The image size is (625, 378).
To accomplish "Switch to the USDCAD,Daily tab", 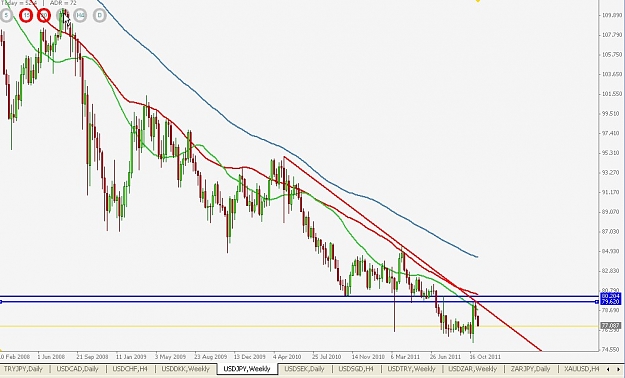I will pos(77,369).
